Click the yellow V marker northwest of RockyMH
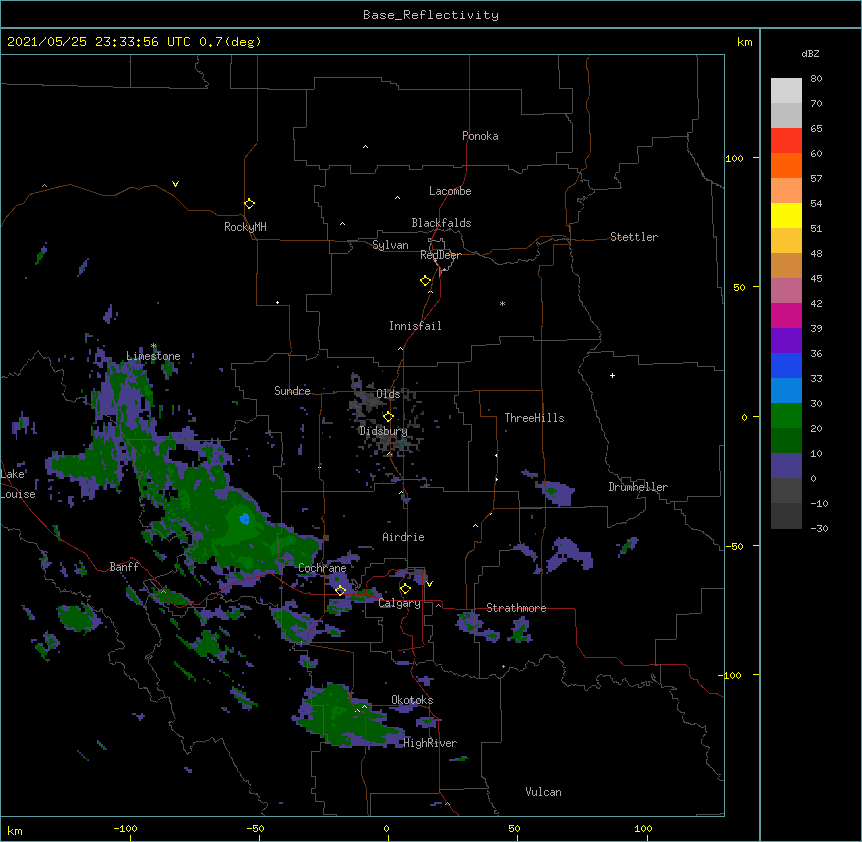The height and width of the screenshot is (842, 862). (x=175, y=184)
